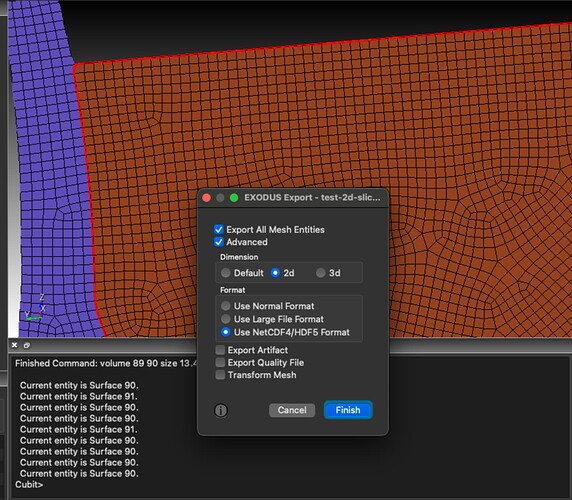Select 3d dimension radio button

(x=321, y=273)
